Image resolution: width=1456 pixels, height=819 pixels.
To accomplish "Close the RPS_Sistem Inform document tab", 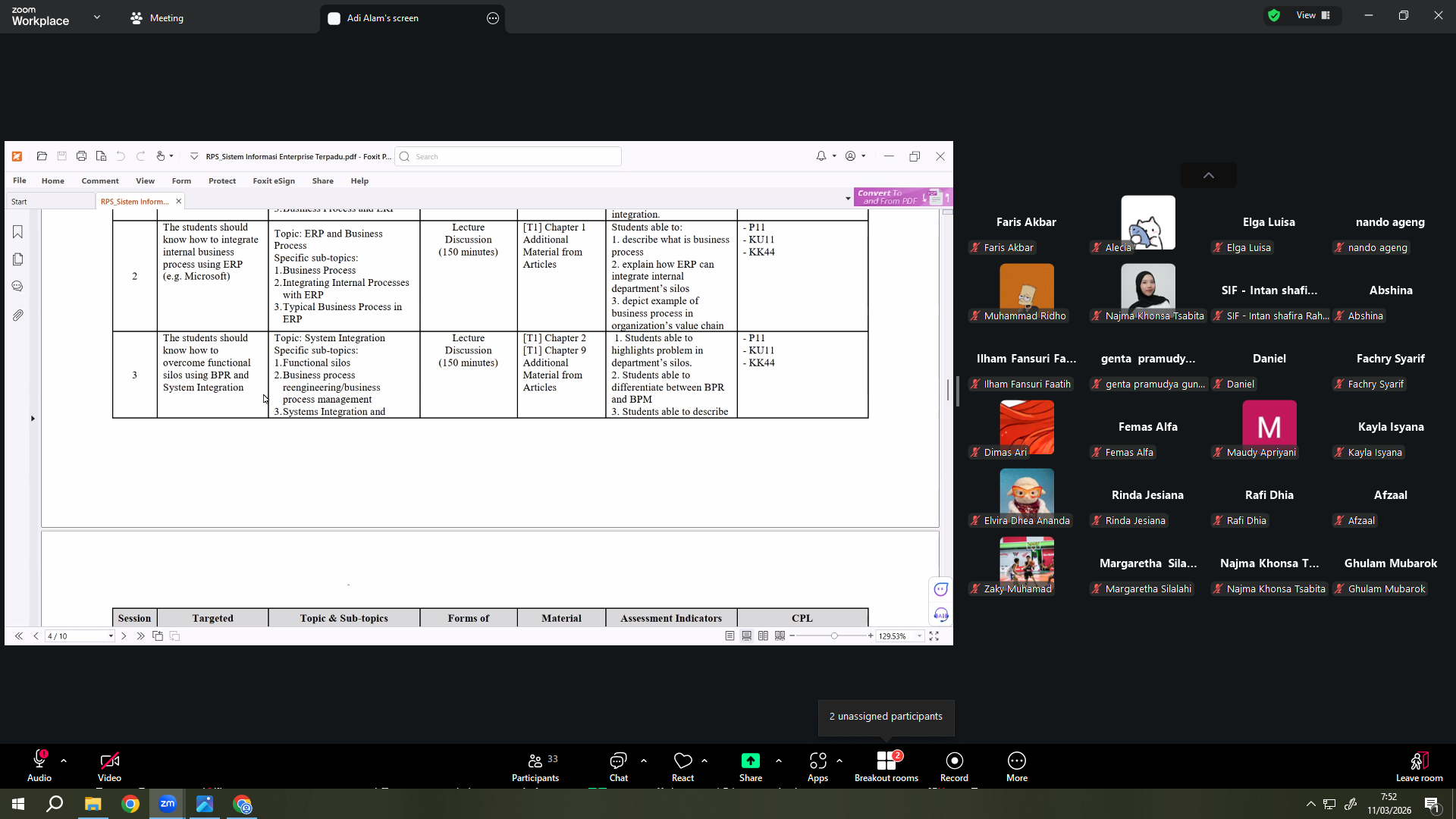I will tap(179, 202).
